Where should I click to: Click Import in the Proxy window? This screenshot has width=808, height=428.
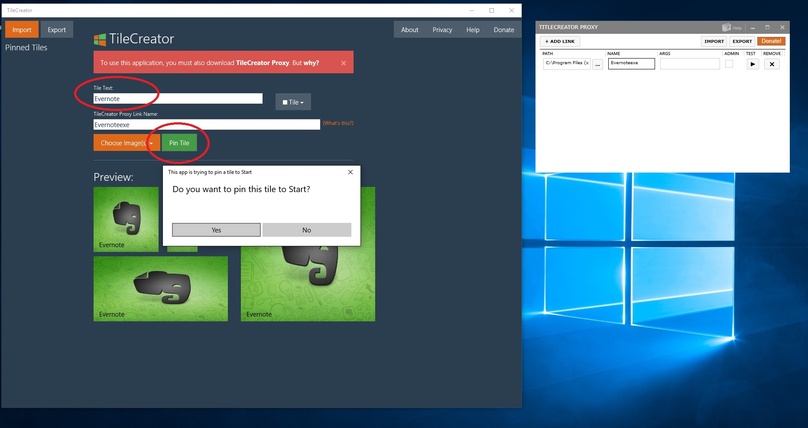pyautogui.click(x=714, y=41)
